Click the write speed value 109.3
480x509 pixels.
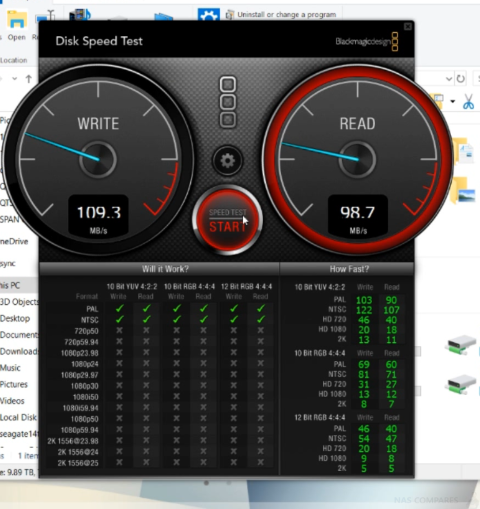coord(99,212)
